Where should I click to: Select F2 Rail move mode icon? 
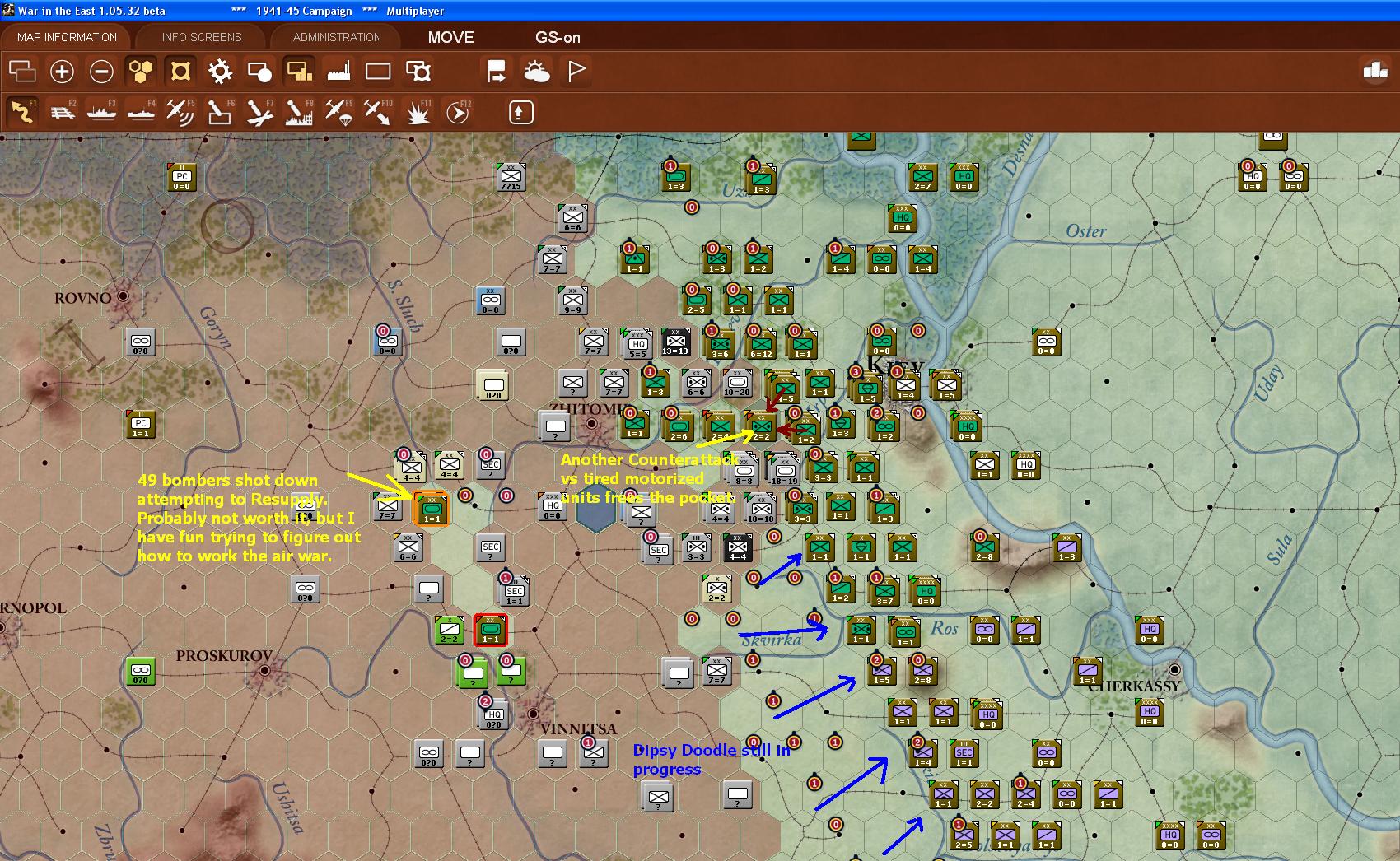click(x=62, y=112)
